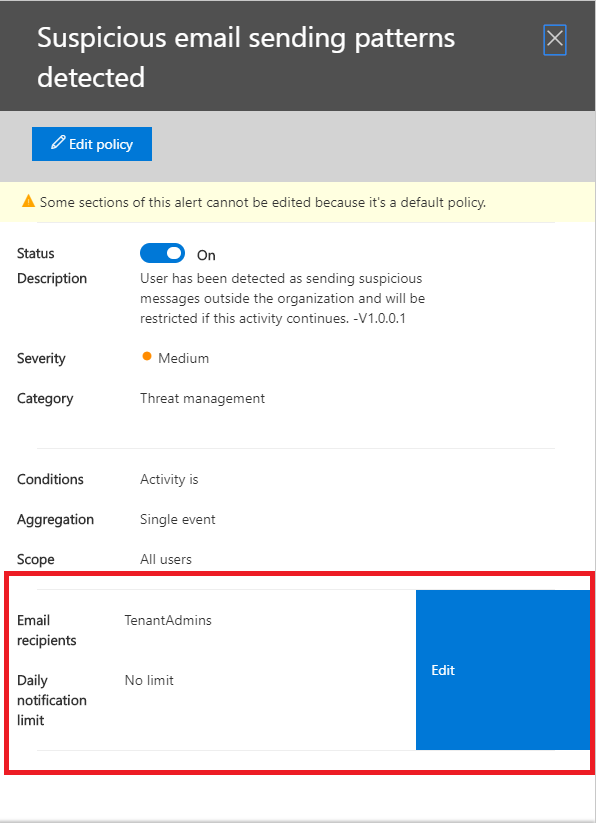Close the alert policy details panel

(555, 39)
